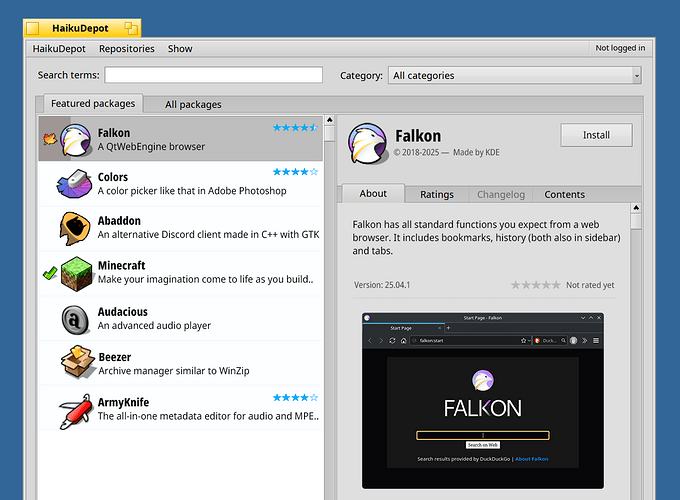The height and width of the screenshot is (500, 680).
Task: Click the Audacious app icon
Action: 75,320
